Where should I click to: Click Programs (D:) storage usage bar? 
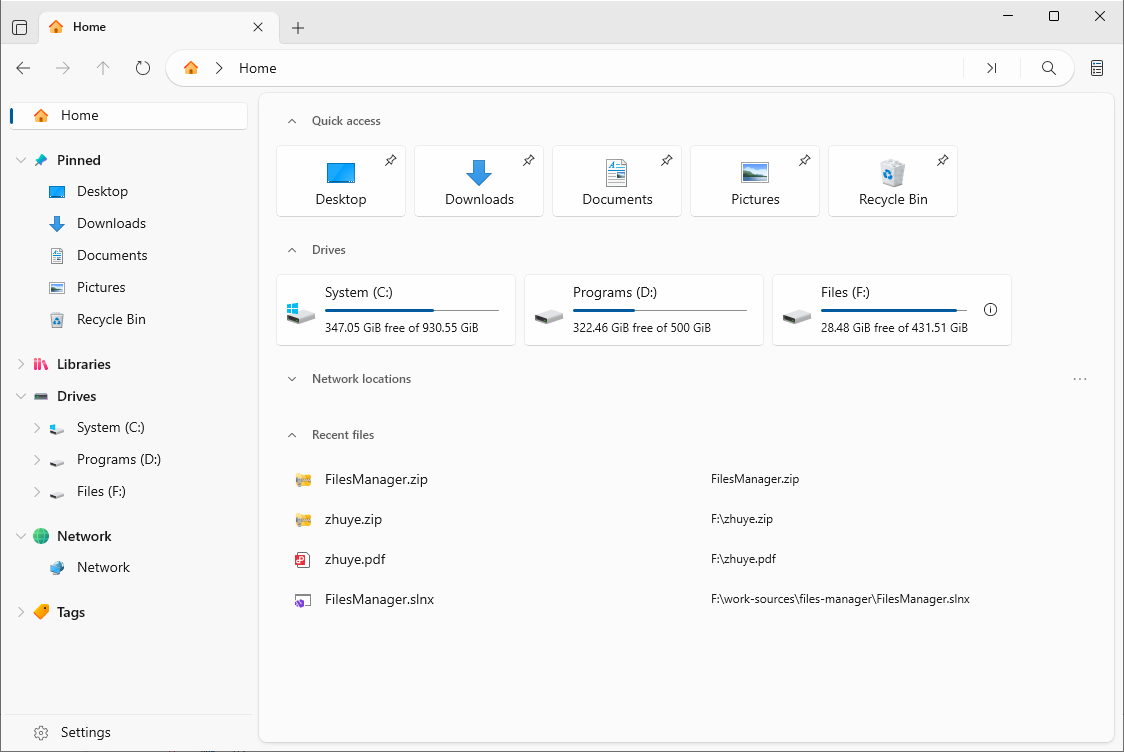tap(659, 310)
